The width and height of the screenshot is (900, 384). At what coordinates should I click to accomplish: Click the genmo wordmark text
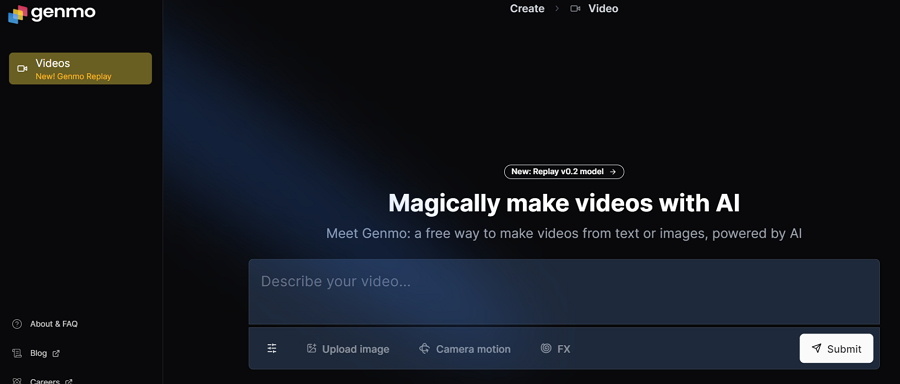(63, 12)
